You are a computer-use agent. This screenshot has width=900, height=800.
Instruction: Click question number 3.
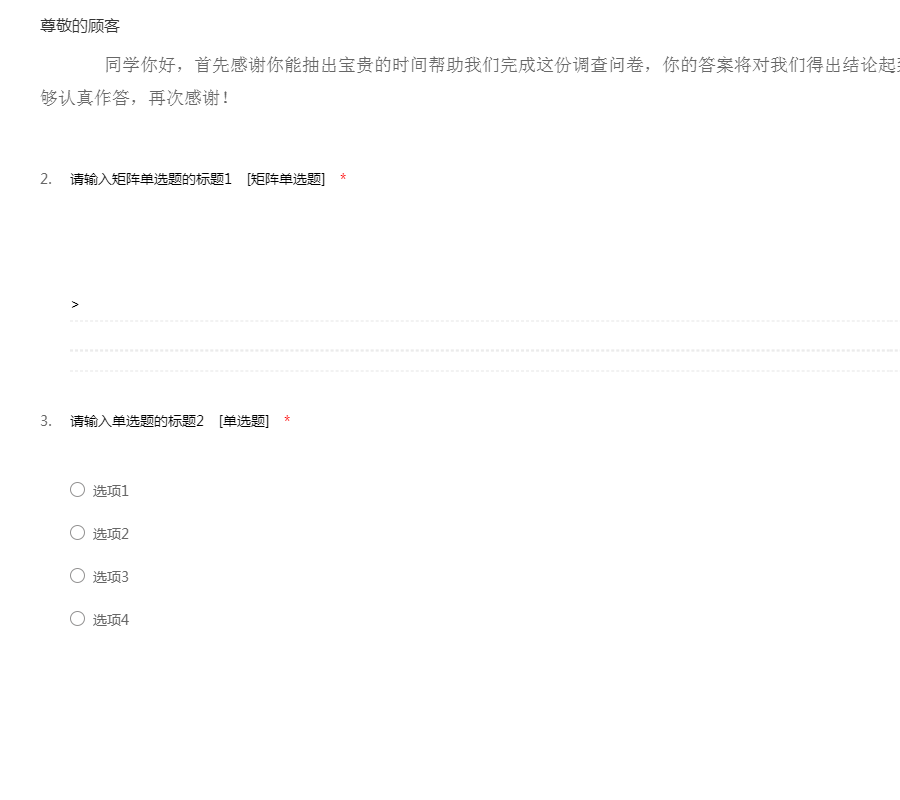46,421
